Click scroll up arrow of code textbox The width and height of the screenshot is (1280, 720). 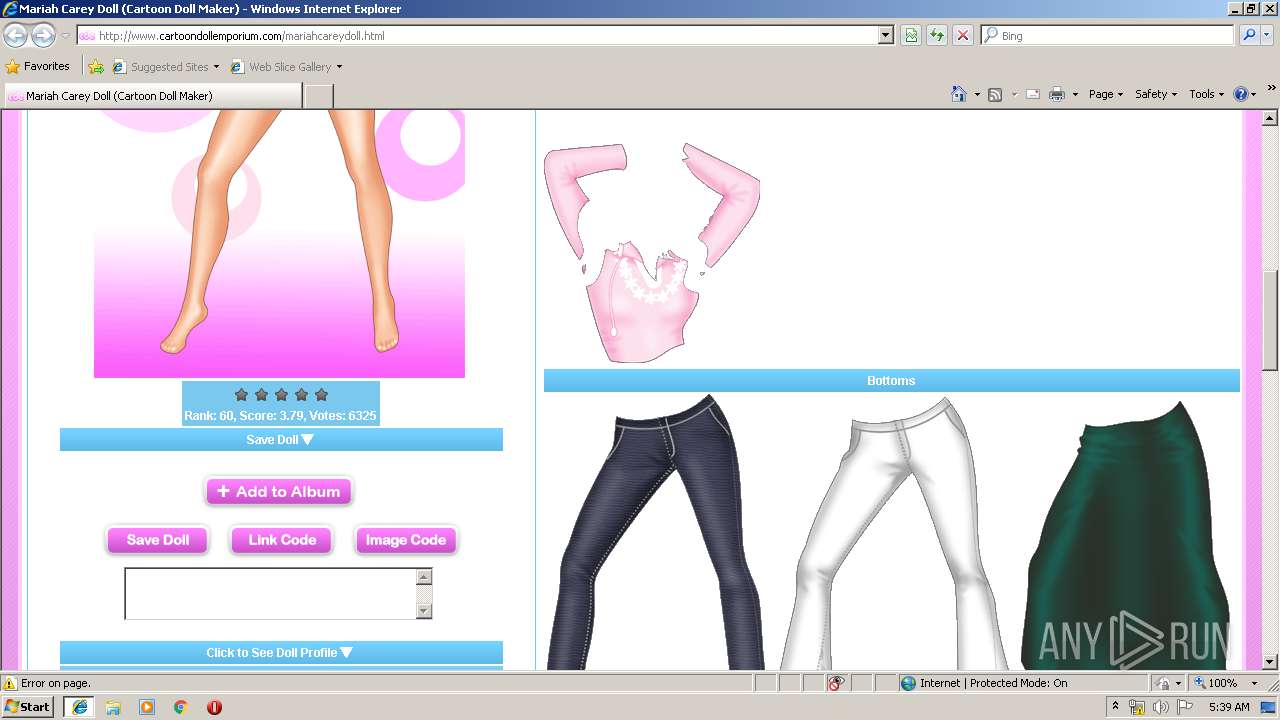(424, 577)
